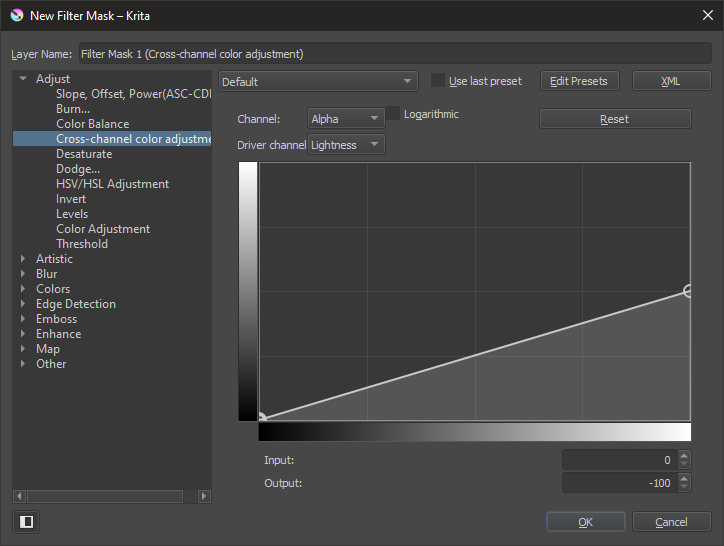Click the filter list right scroll arrow
This screenshot has width=724, height=546.
click(204, 496)
